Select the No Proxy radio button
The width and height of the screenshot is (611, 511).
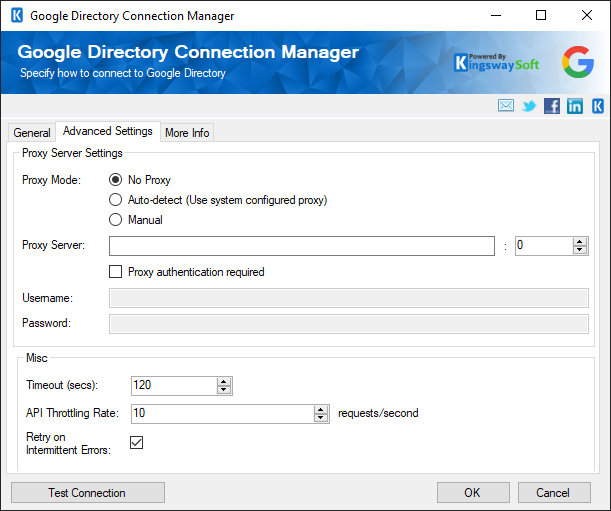point(115,180)
